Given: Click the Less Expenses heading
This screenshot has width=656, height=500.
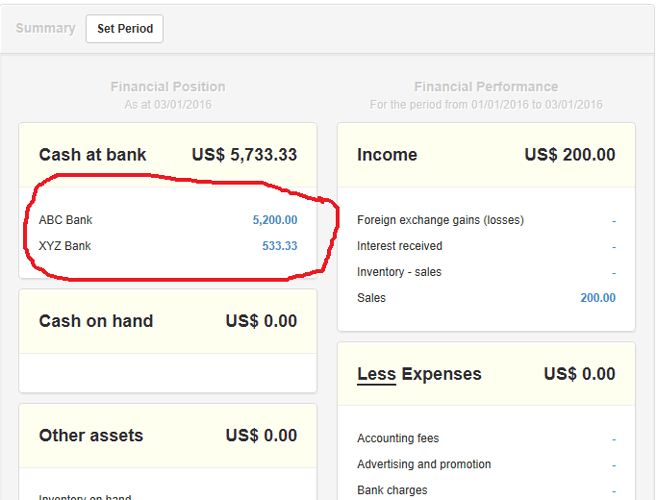Looking at the screenshot, I should coord(419,374).
